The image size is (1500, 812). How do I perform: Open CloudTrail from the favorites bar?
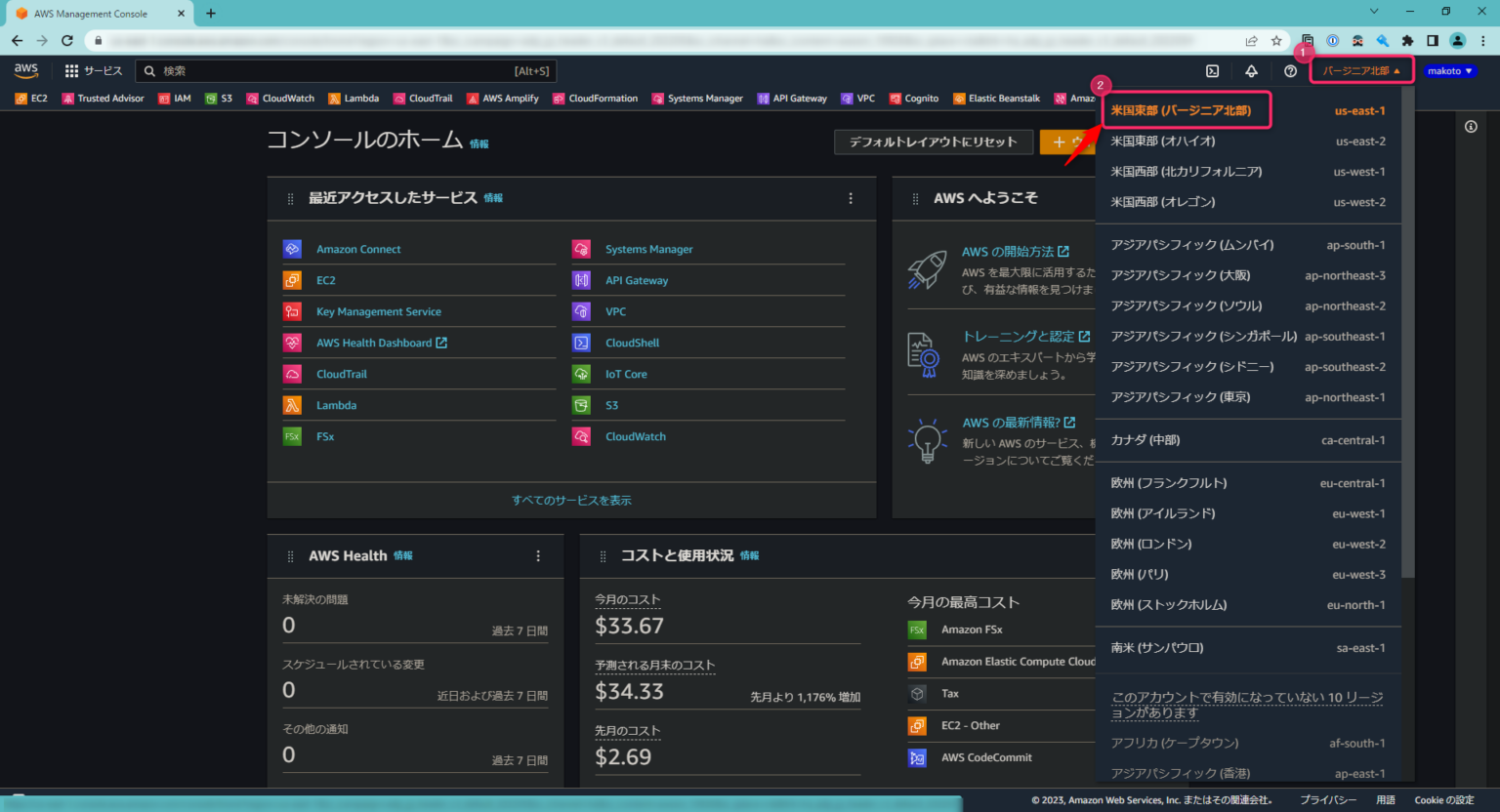tap(423, 98)
